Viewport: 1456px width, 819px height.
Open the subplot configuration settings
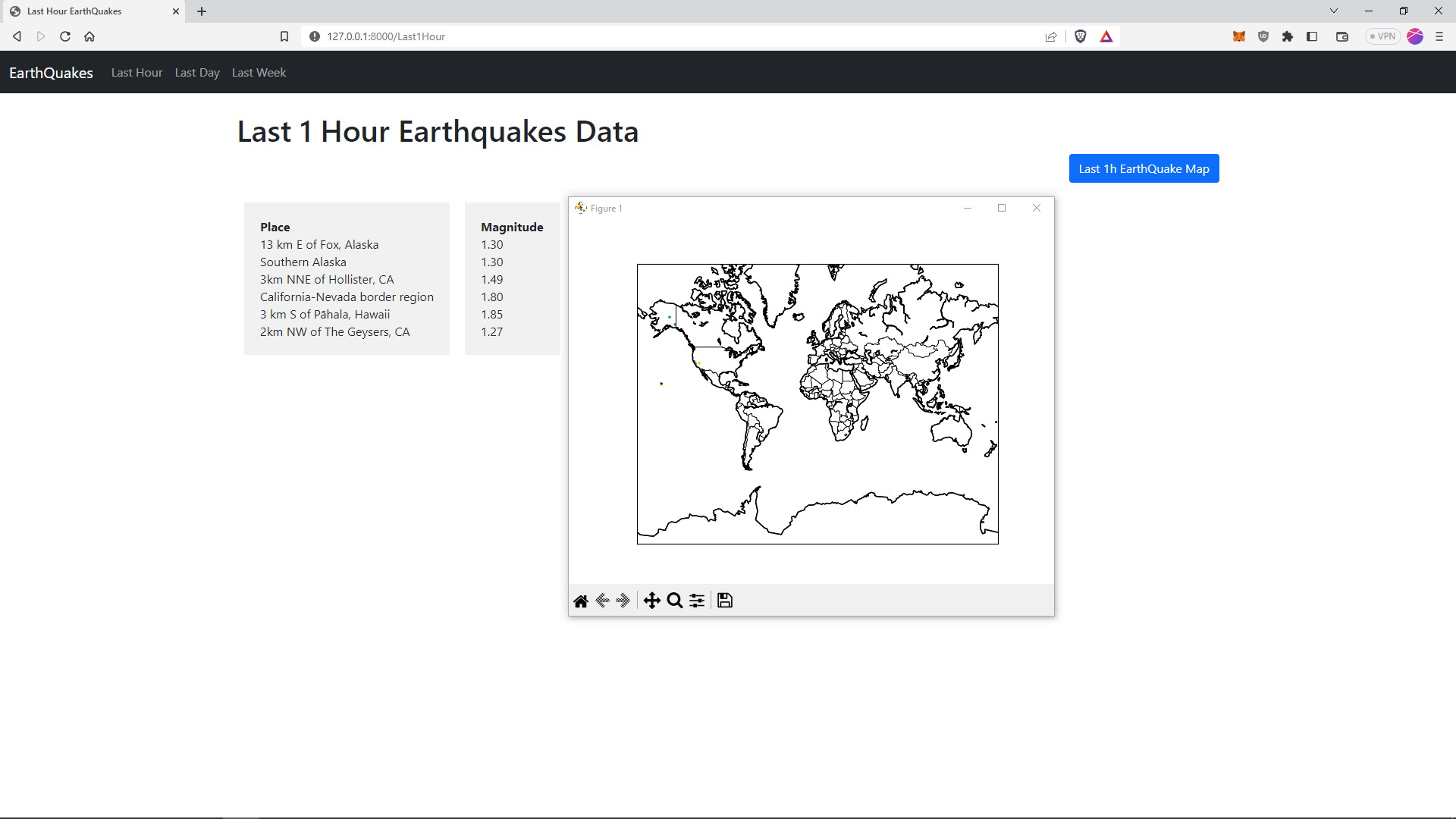click(696, 600)
